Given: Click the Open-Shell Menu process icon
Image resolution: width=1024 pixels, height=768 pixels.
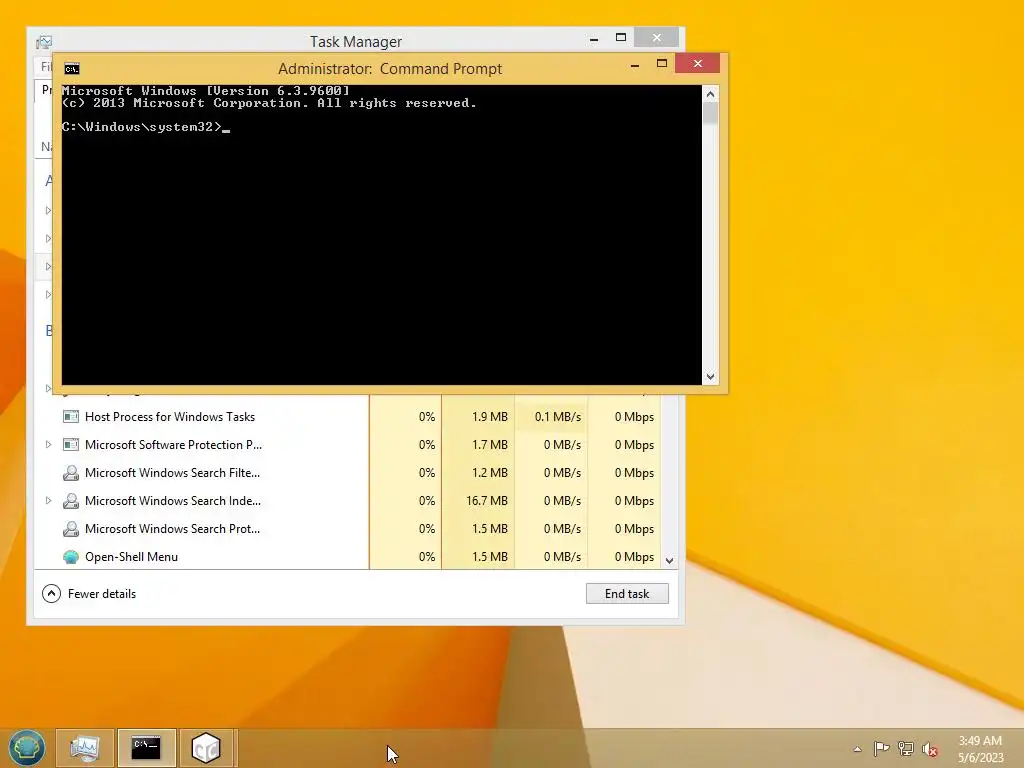Looking at the screenshot, I should [x=71, y=557].
